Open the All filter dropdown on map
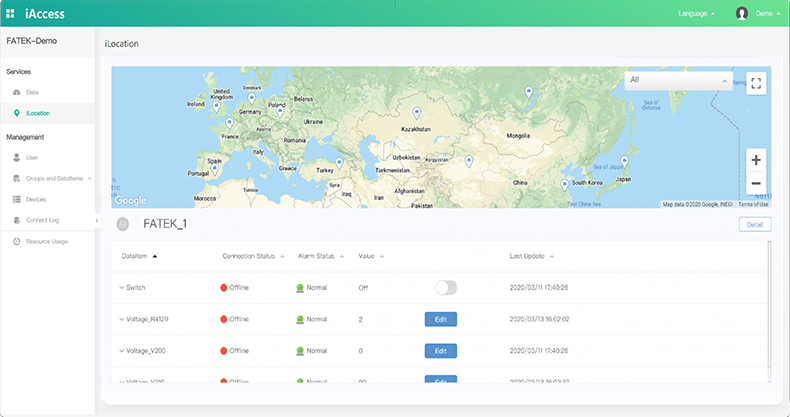790x417 pixels. [x=679, y=80]
